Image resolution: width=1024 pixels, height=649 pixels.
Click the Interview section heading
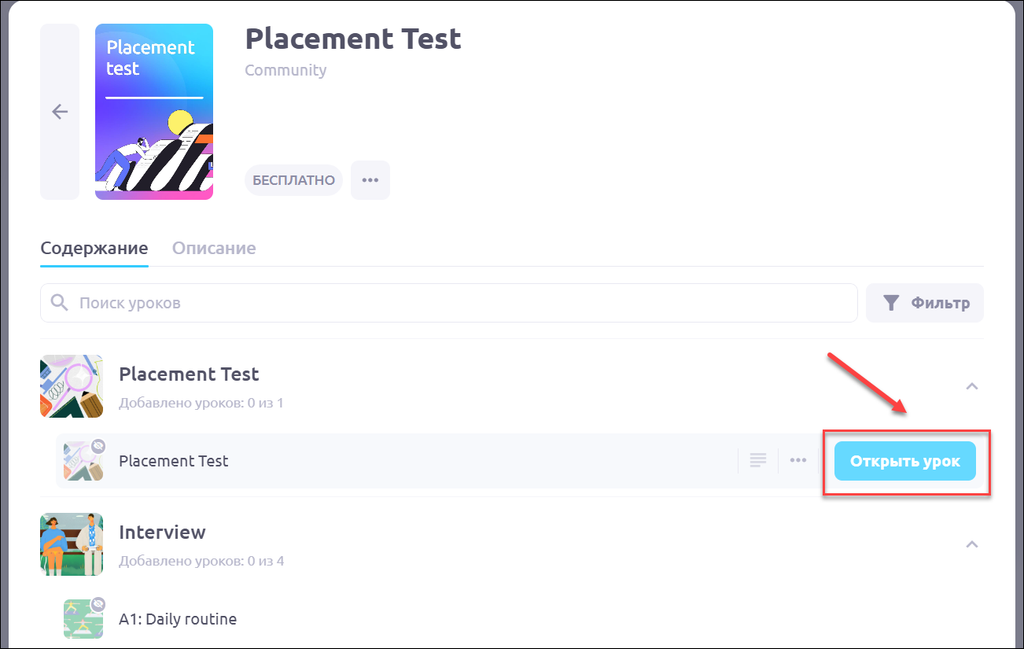click(x=162, y=532)
